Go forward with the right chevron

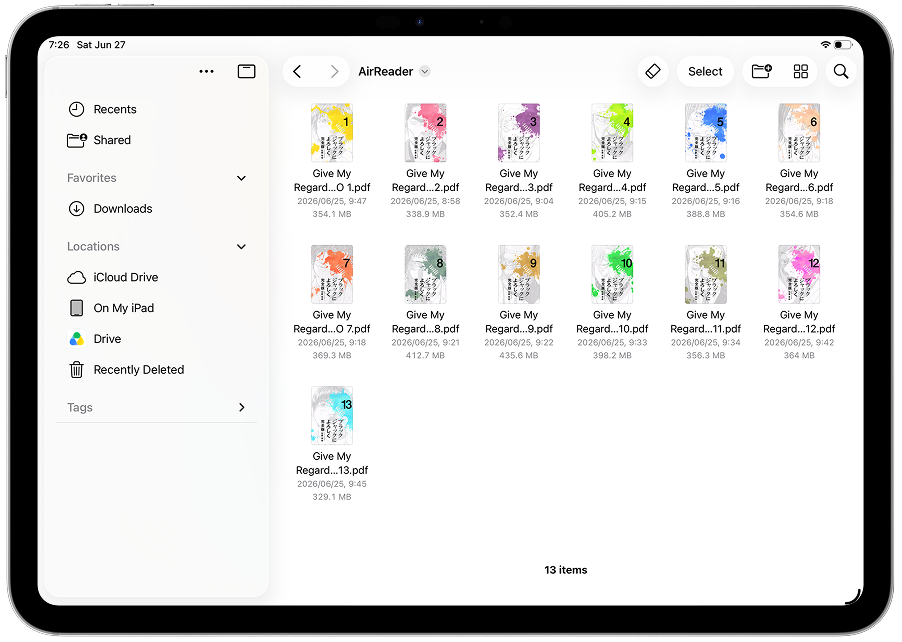click(x=334, y=71)
